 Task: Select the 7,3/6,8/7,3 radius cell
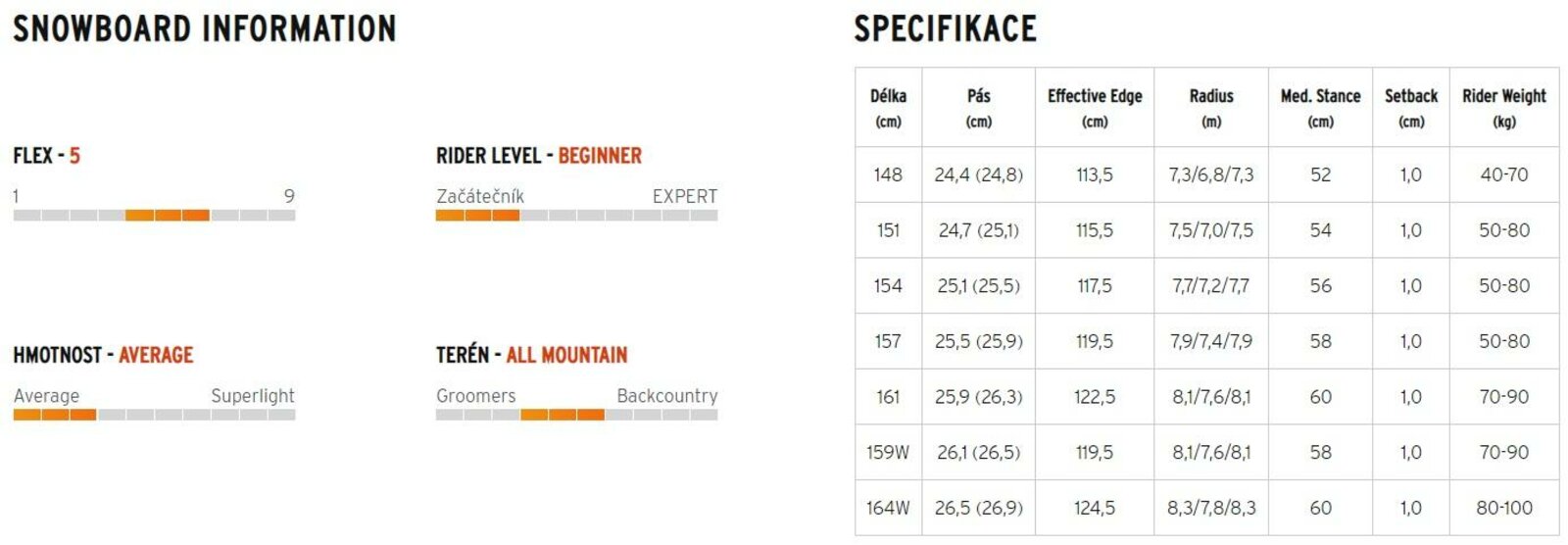pyautogui.click(x=1211, y=174)
